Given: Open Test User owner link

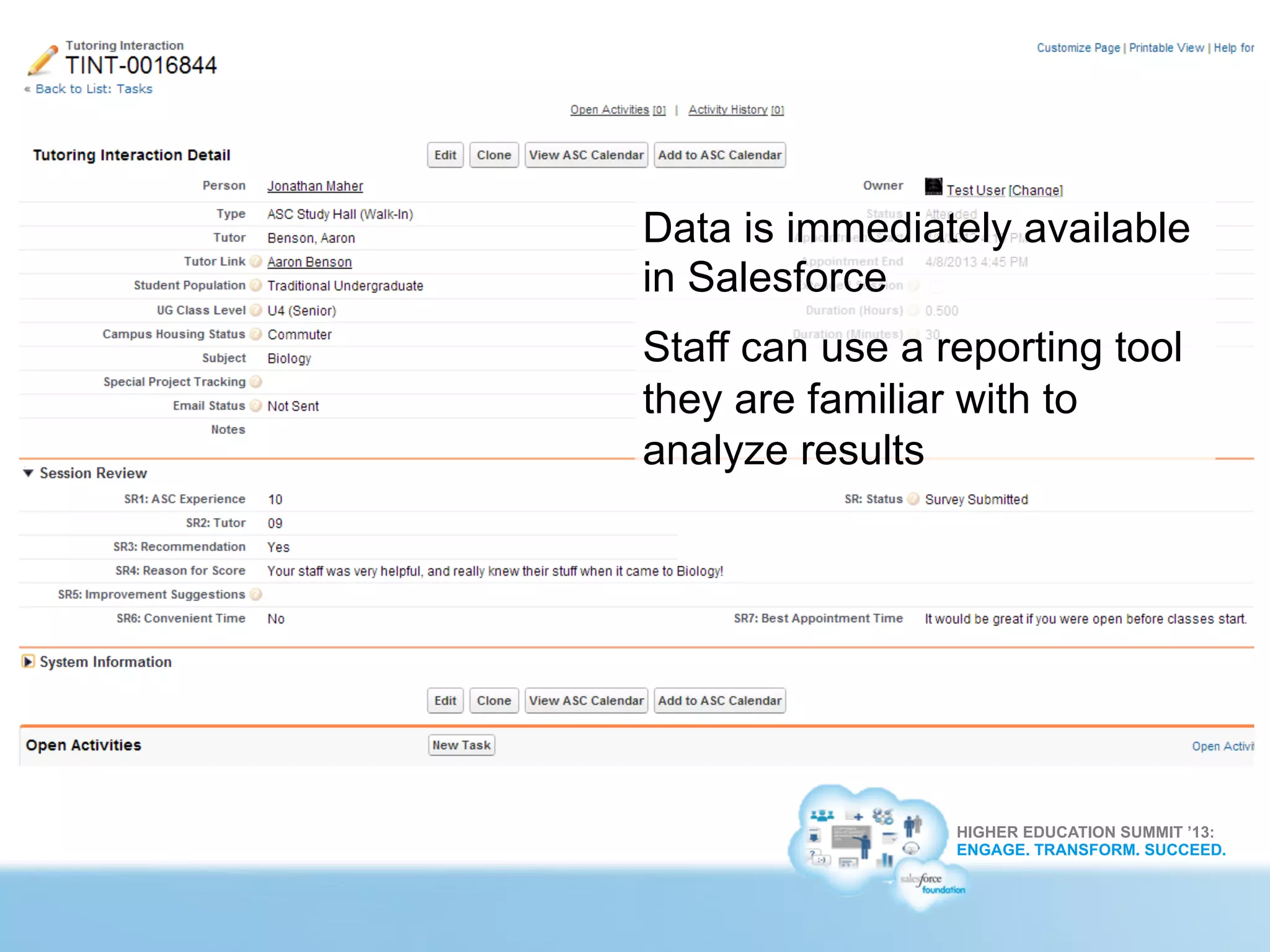Looking at the screenshot, I should tap(975, 190).
